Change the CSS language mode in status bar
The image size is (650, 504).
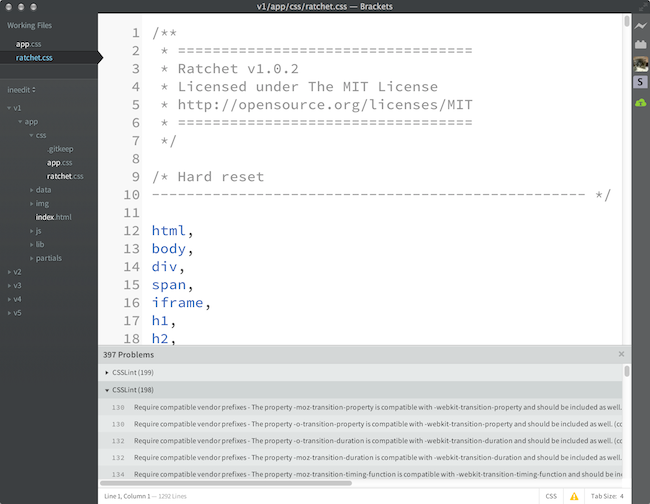point(551,496)
